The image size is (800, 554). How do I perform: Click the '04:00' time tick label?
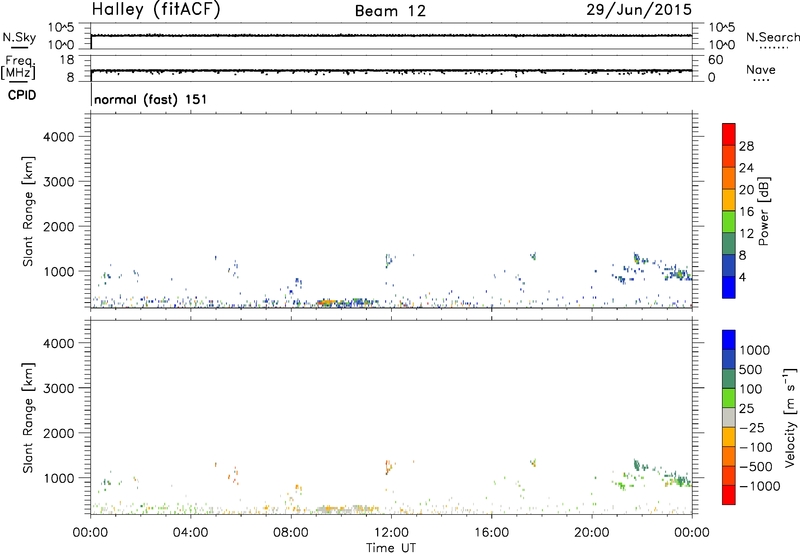[x=191, y=533]
